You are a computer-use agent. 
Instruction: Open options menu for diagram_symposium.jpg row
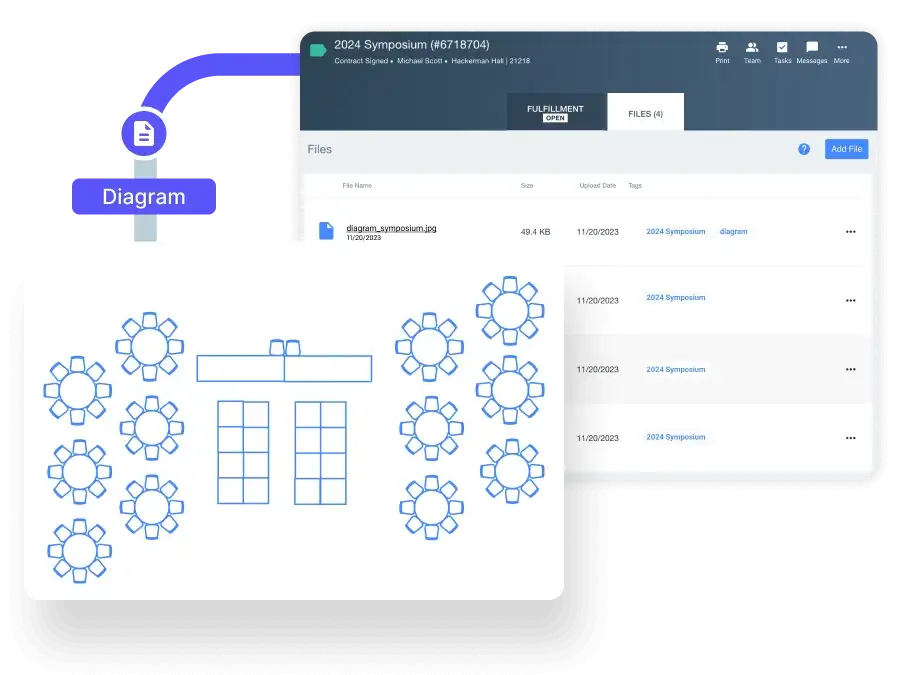(851, 232)
